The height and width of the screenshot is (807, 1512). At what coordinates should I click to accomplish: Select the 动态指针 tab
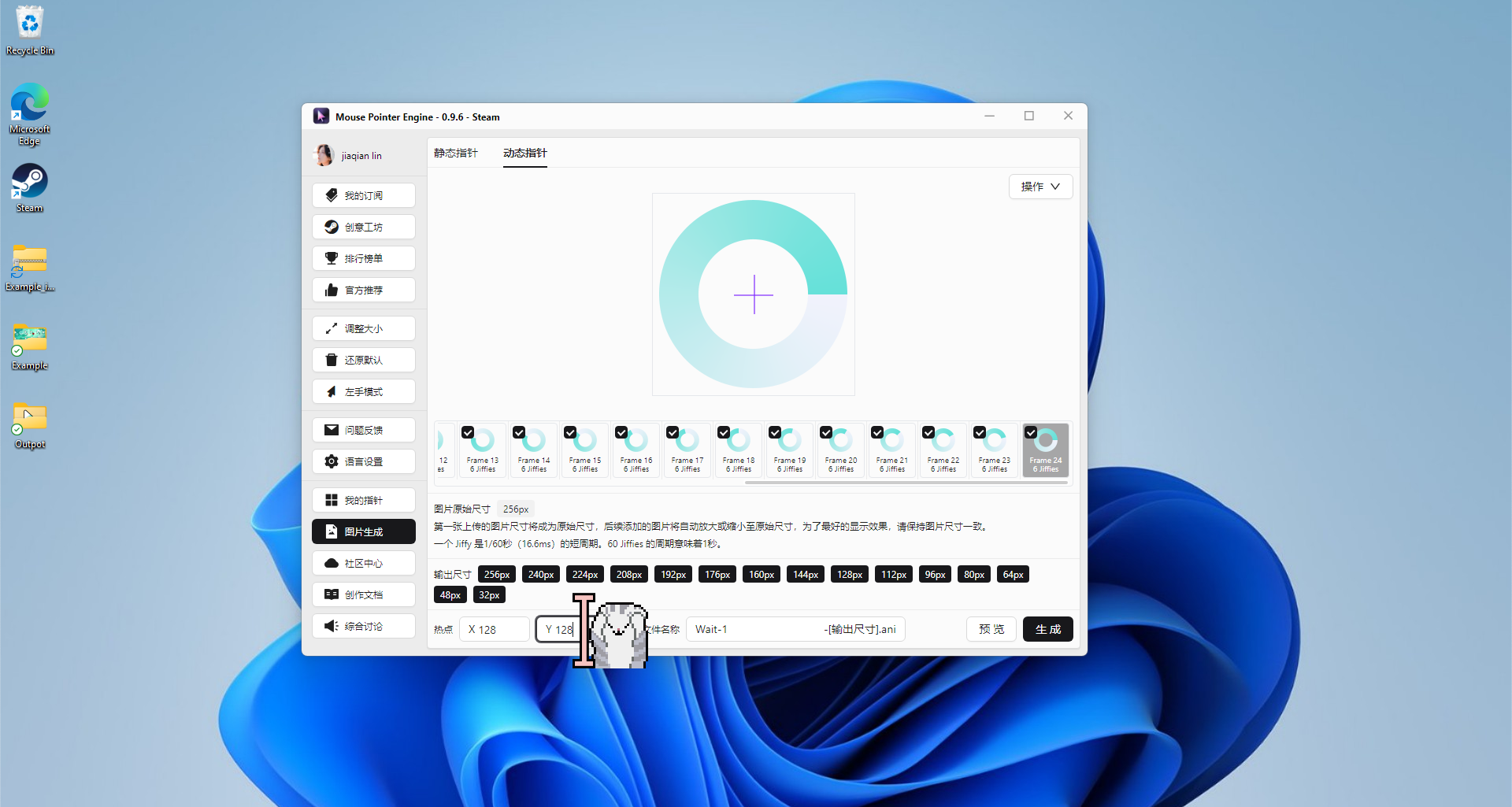[x=524, y=154]
